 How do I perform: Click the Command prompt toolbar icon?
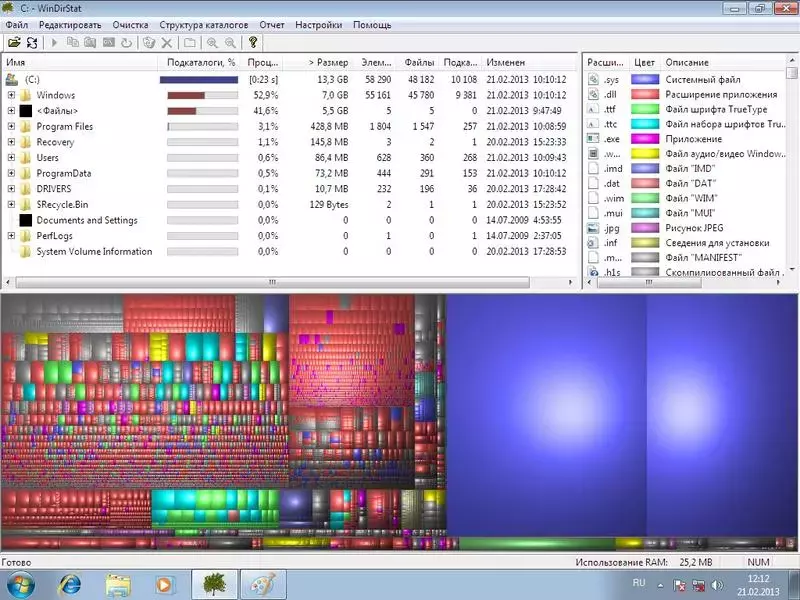click(109, 42)
